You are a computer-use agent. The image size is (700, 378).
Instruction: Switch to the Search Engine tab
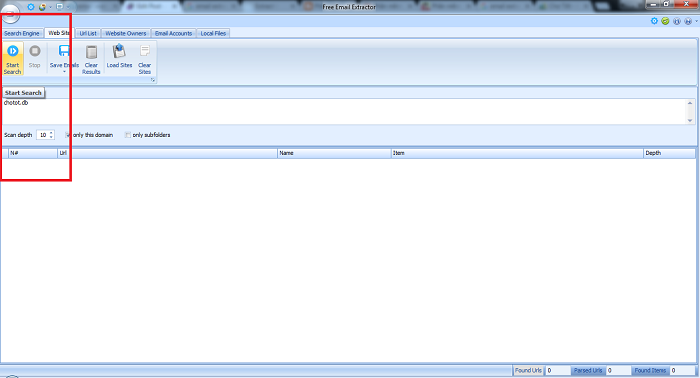click(22, 33)
